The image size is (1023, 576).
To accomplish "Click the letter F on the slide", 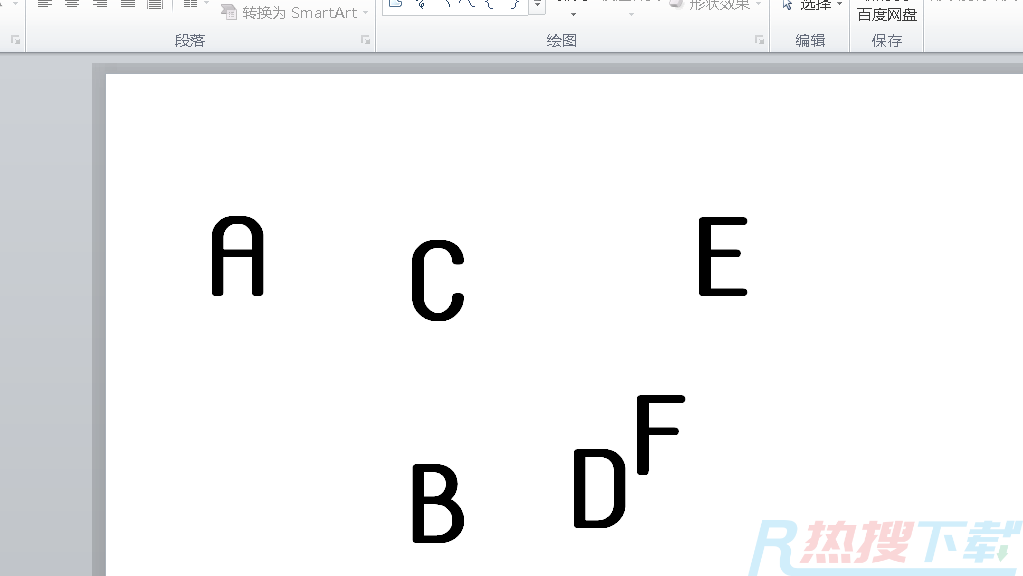I will coord(659,433).
